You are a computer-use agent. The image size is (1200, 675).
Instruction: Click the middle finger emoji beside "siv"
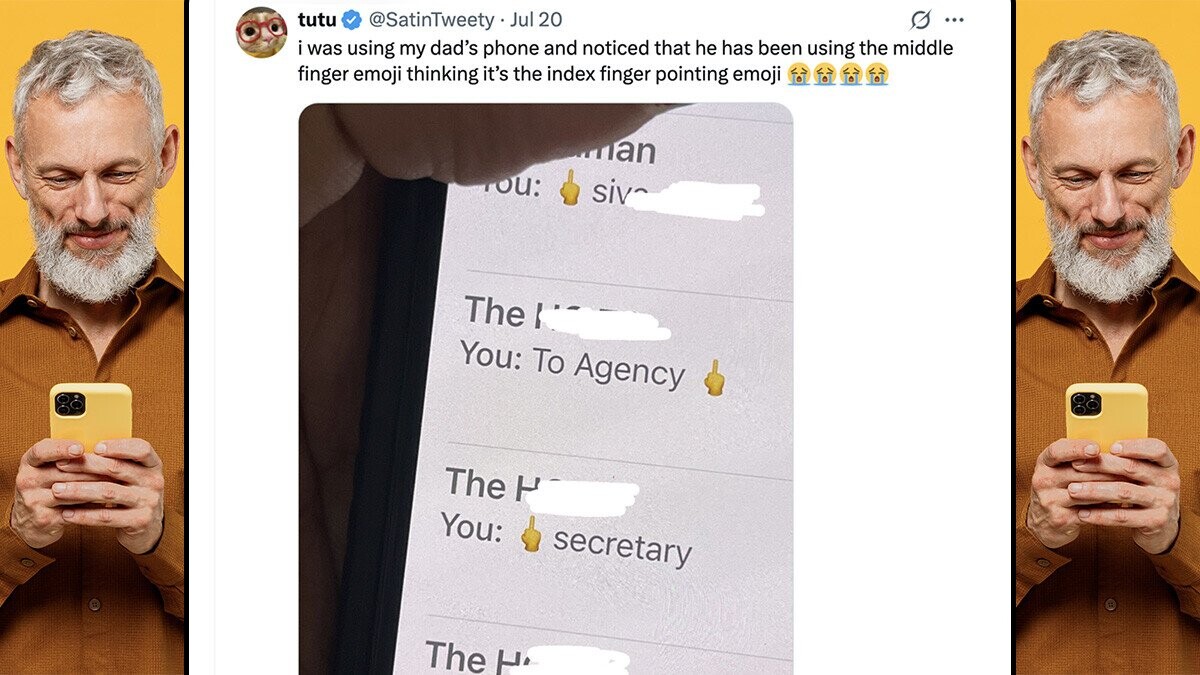[x=570, y=188]
